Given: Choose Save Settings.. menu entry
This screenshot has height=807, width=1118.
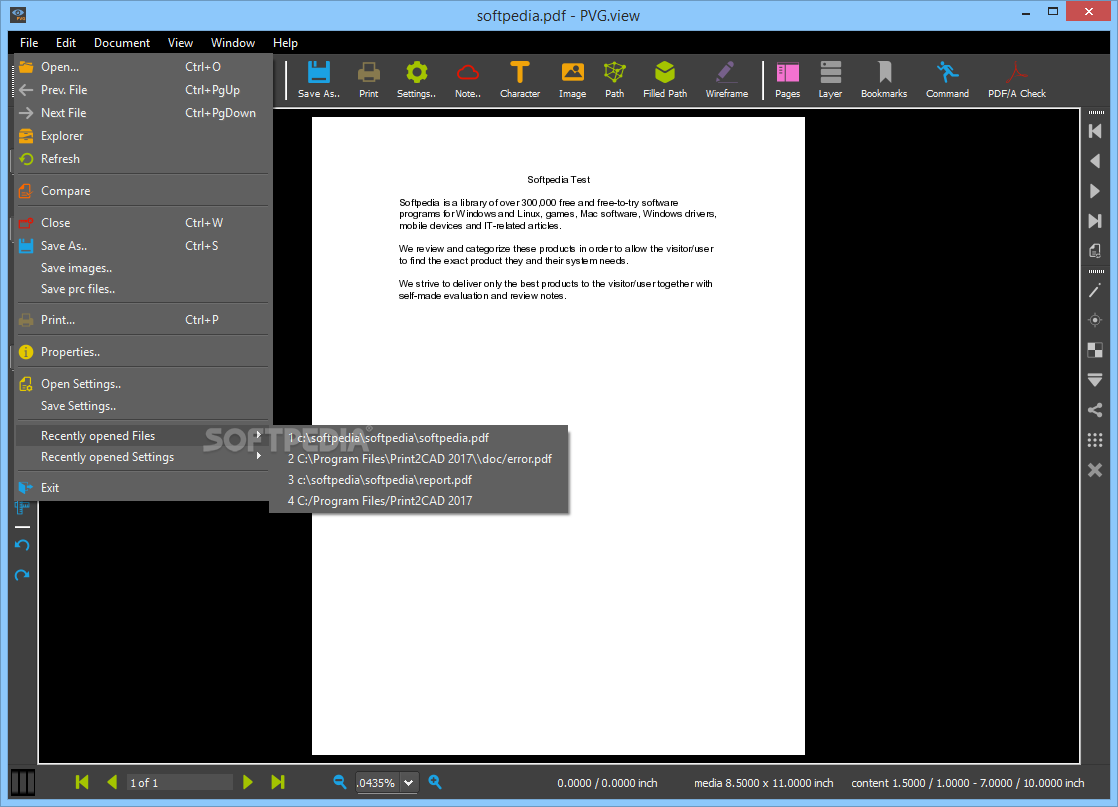Looking at the screenshot, I should point(143,406).
